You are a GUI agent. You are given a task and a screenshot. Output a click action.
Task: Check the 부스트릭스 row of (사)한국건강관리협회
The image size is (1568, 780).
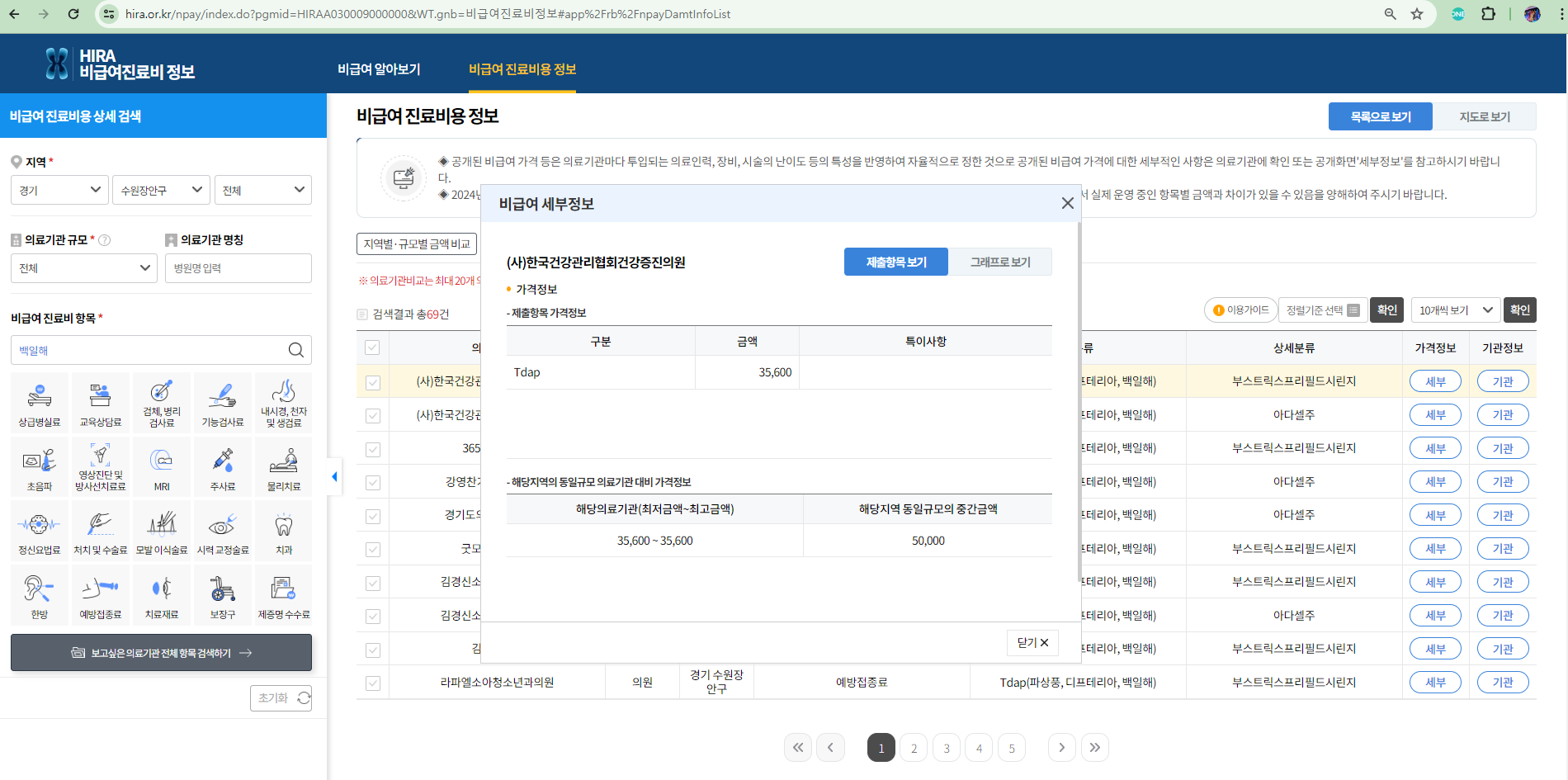(x=373, y=382)
